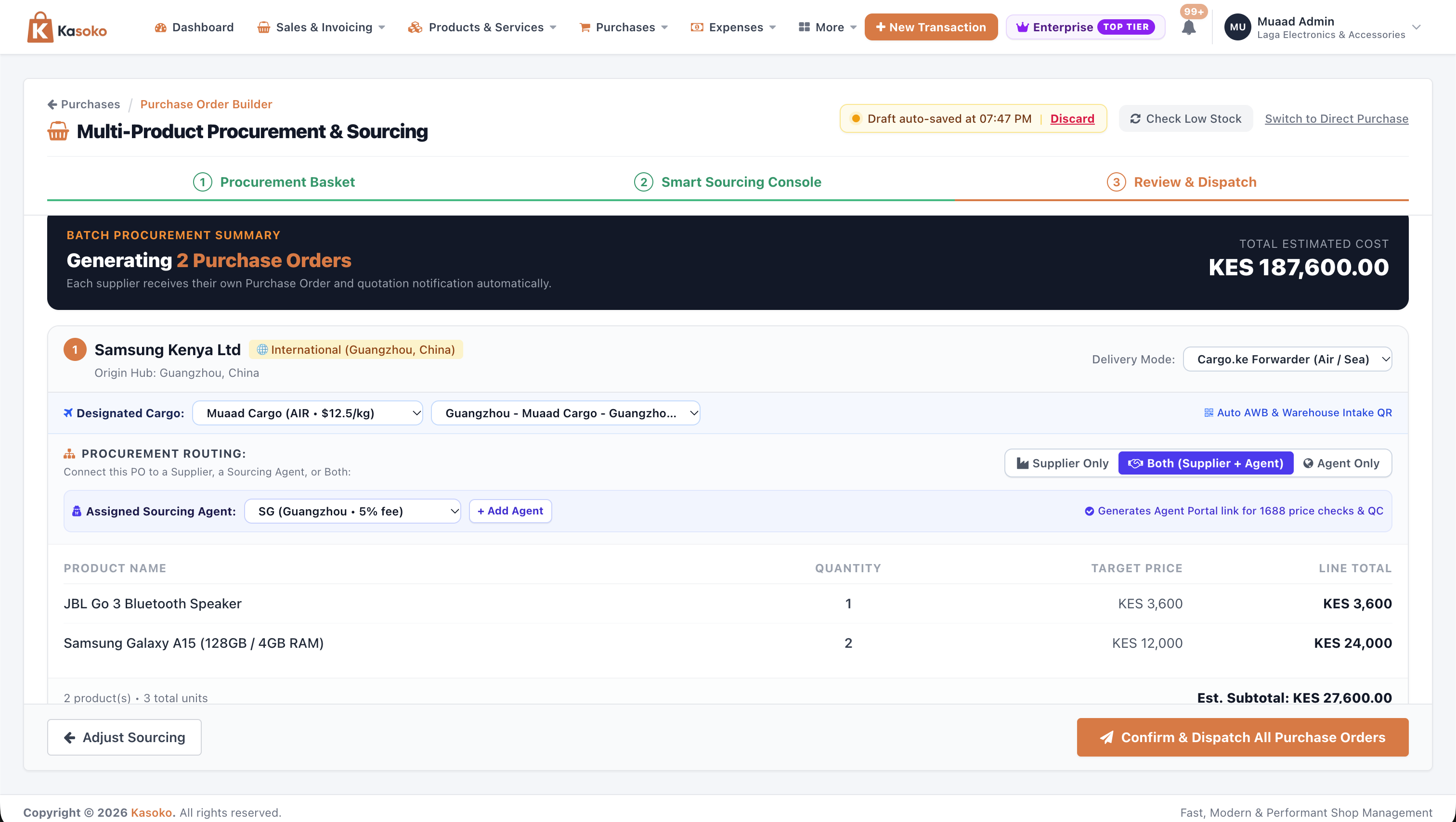Click Auto AWB & Warehouse Intake QR link
Image resolution: width=1456 pixels, height=822 pixels.
click(x=1298, y=413)
